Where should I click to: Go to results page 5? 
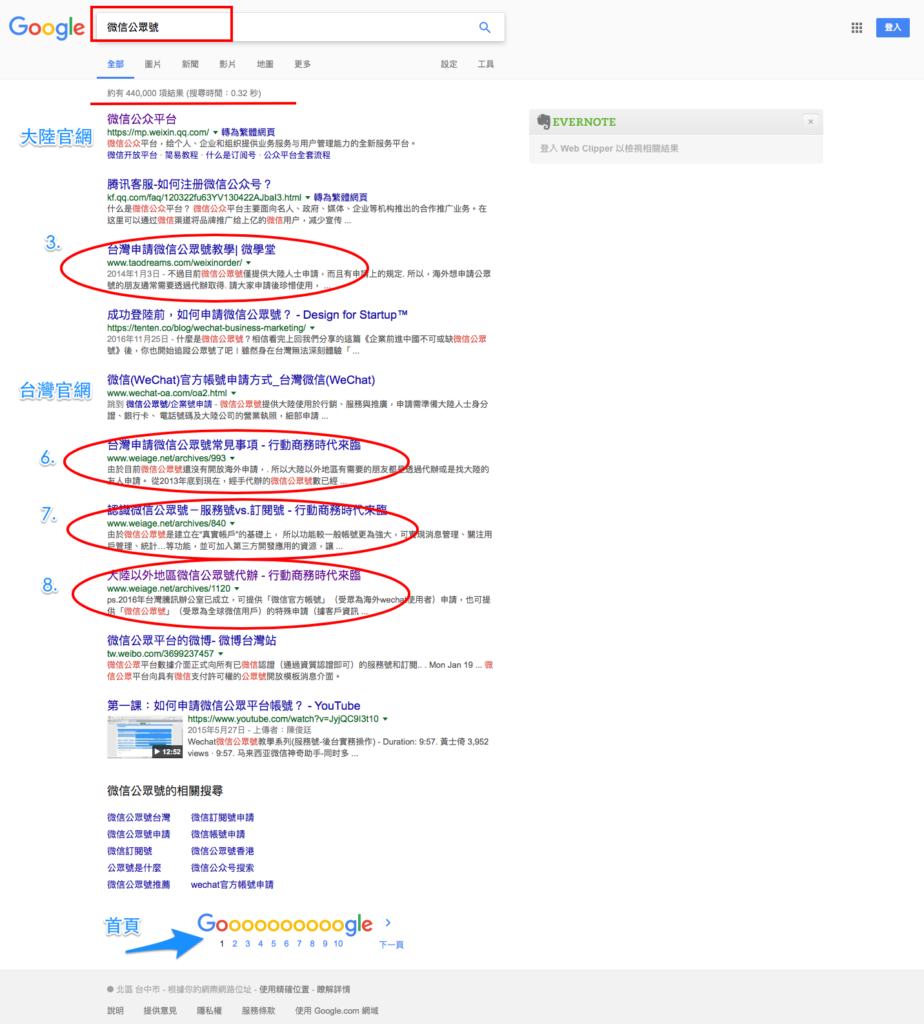[274, 944]
